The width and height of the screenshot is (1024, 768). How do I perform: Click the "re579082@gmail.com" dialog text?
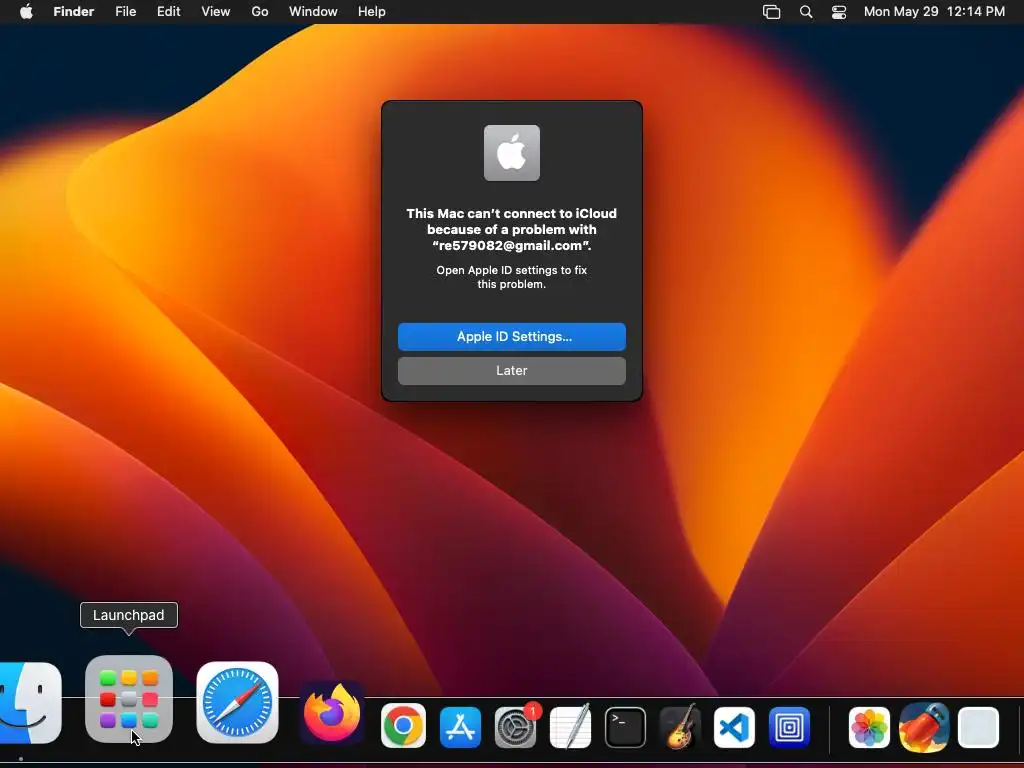click(512, 246)
